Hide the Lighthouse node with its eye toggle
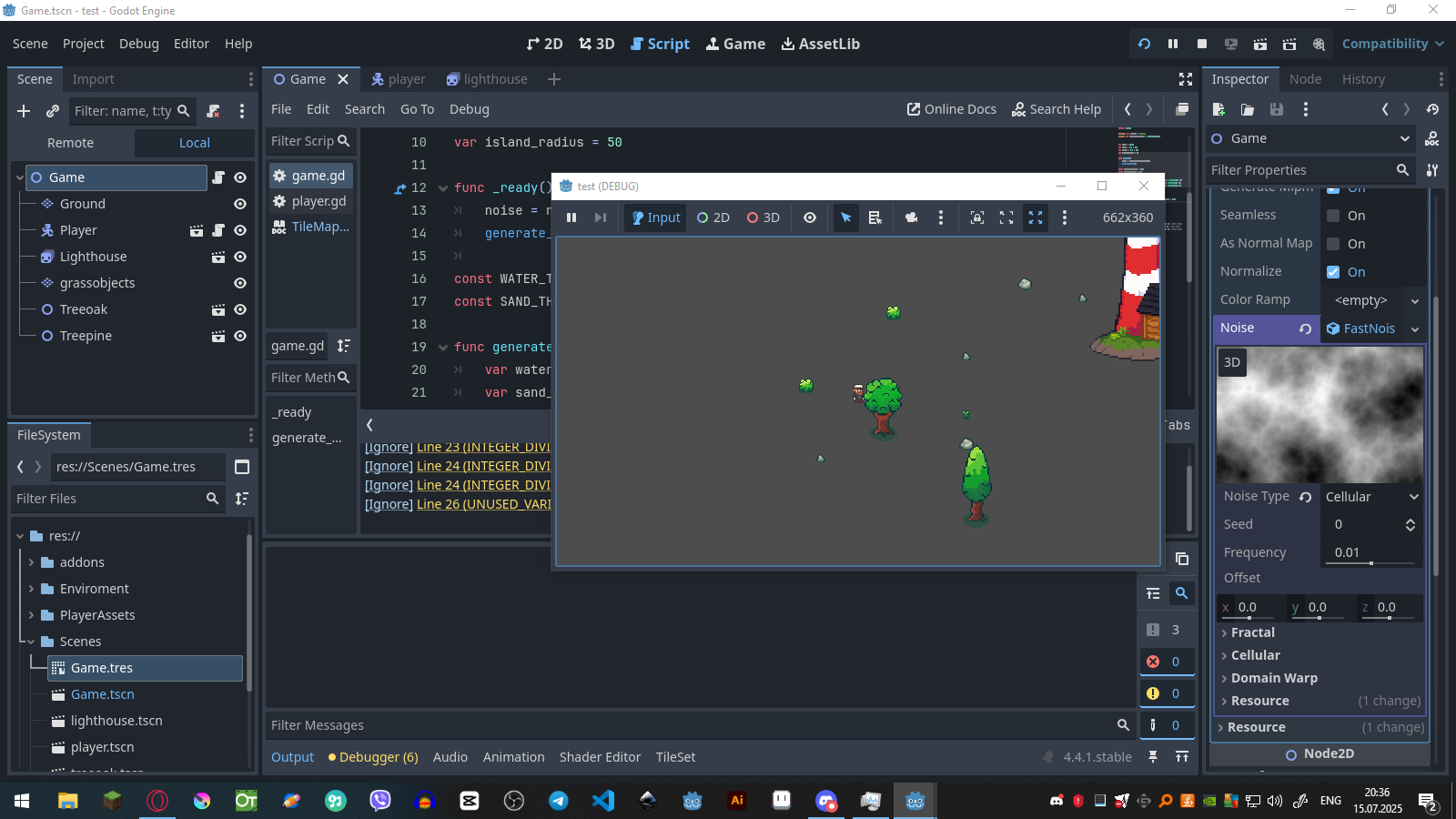 click(239, 257)
